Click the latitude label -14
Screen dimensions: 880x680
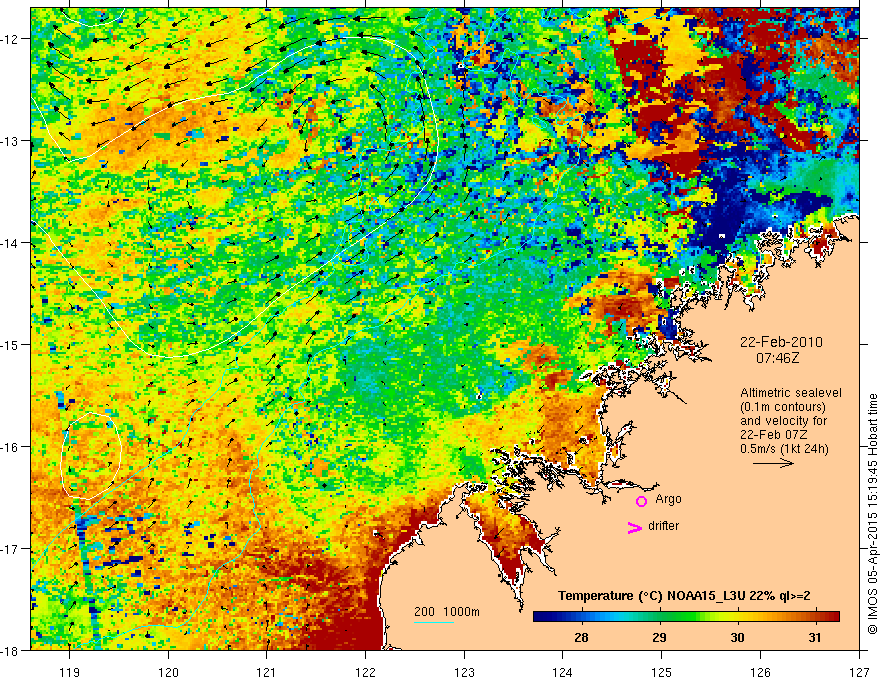click(10, 243)
